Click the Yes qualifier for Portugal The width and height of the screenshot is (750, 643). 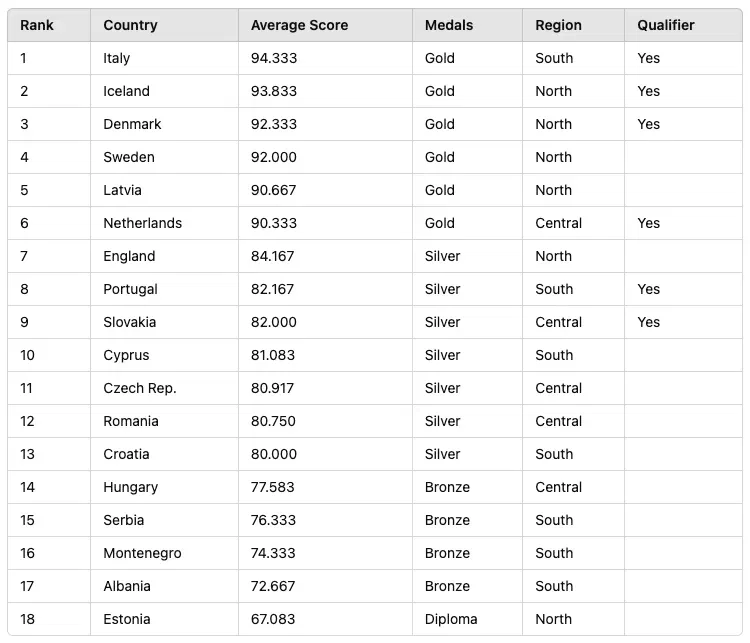coord(649,289)
